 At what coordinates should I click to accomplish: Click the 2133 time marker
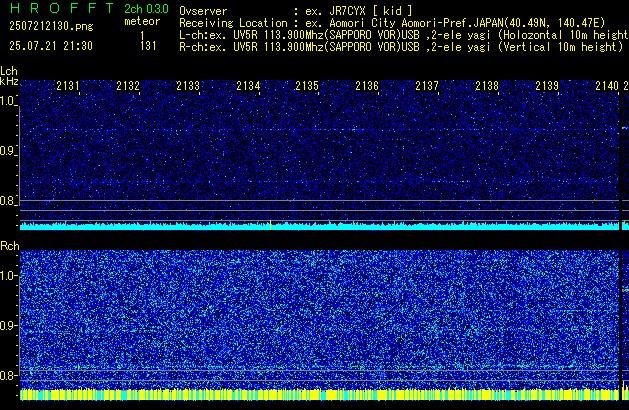188,86
